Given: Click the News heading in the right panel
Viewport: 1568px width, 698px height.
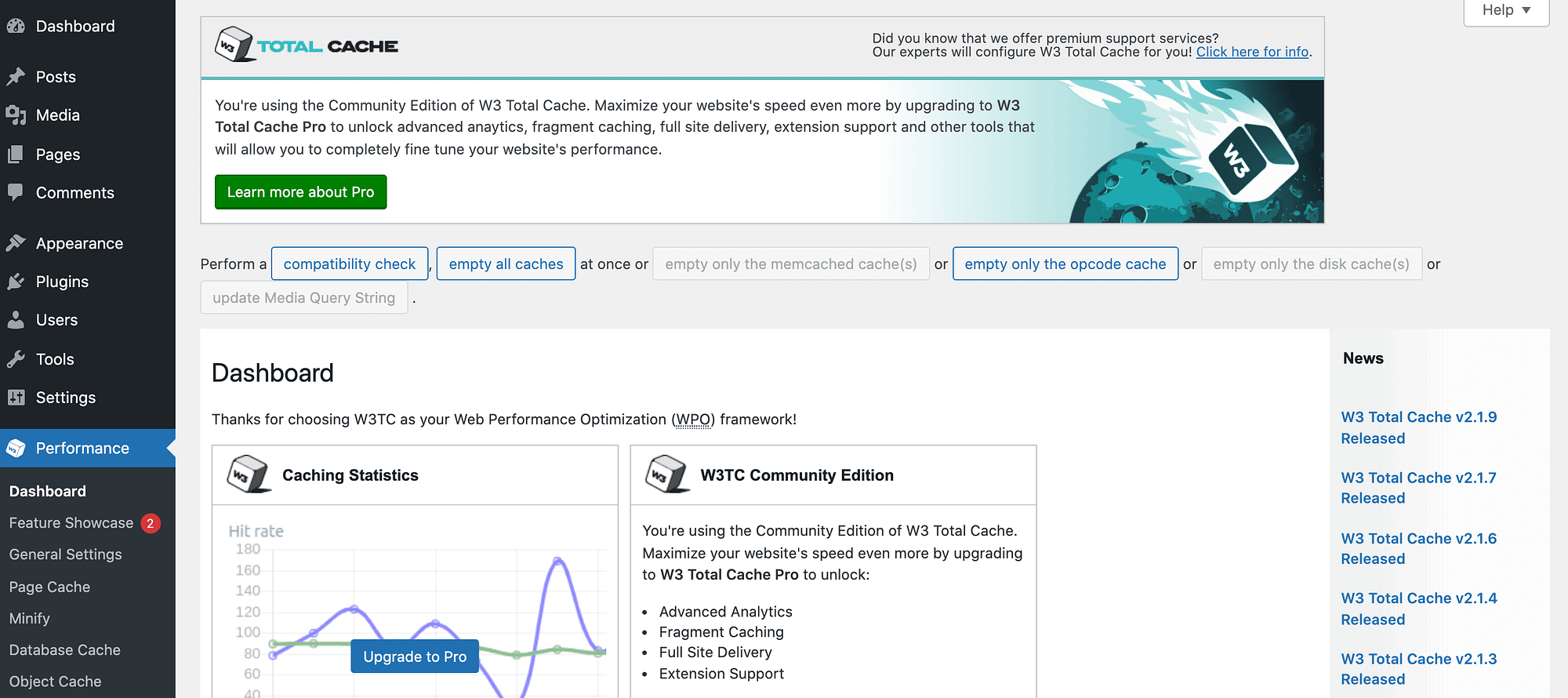Looking at the screenshot, I should 1363,358.
